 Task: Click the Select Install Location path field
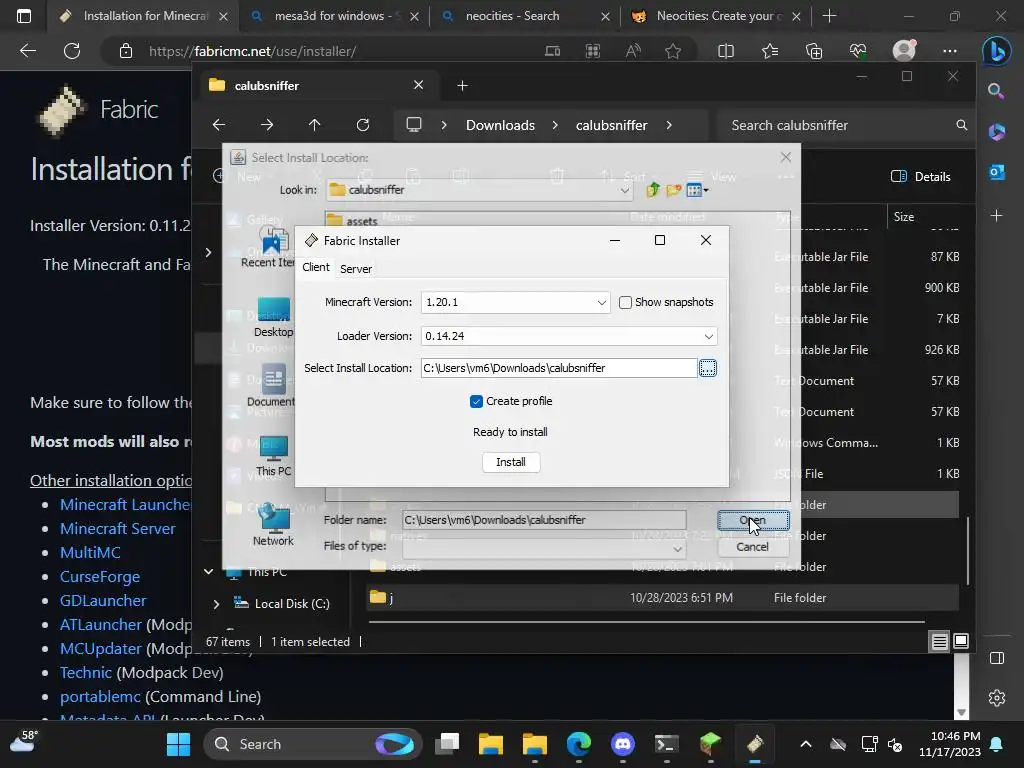(559, 368)
